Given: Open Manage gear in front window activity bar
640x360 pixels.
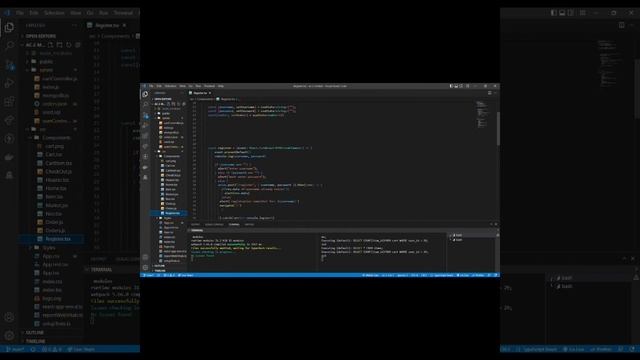Looking at the screenshot, I should point(145,267).
